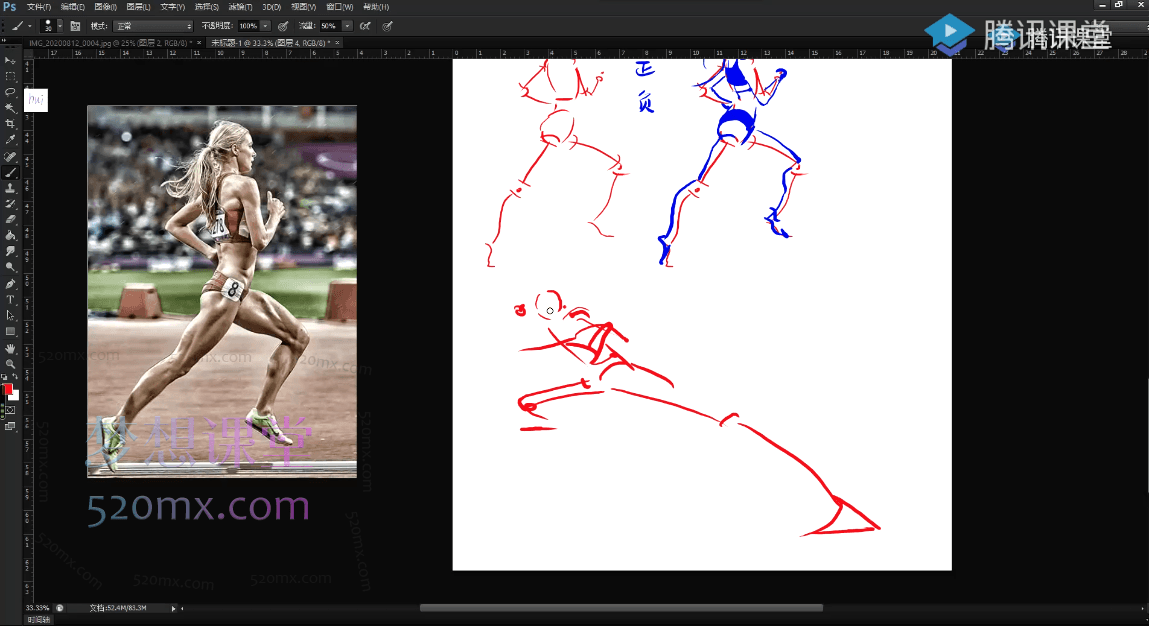This screenshot has width=1149, height=626.
Task: Select the Magic Wand tool
Action: click(x=10, y=107)
